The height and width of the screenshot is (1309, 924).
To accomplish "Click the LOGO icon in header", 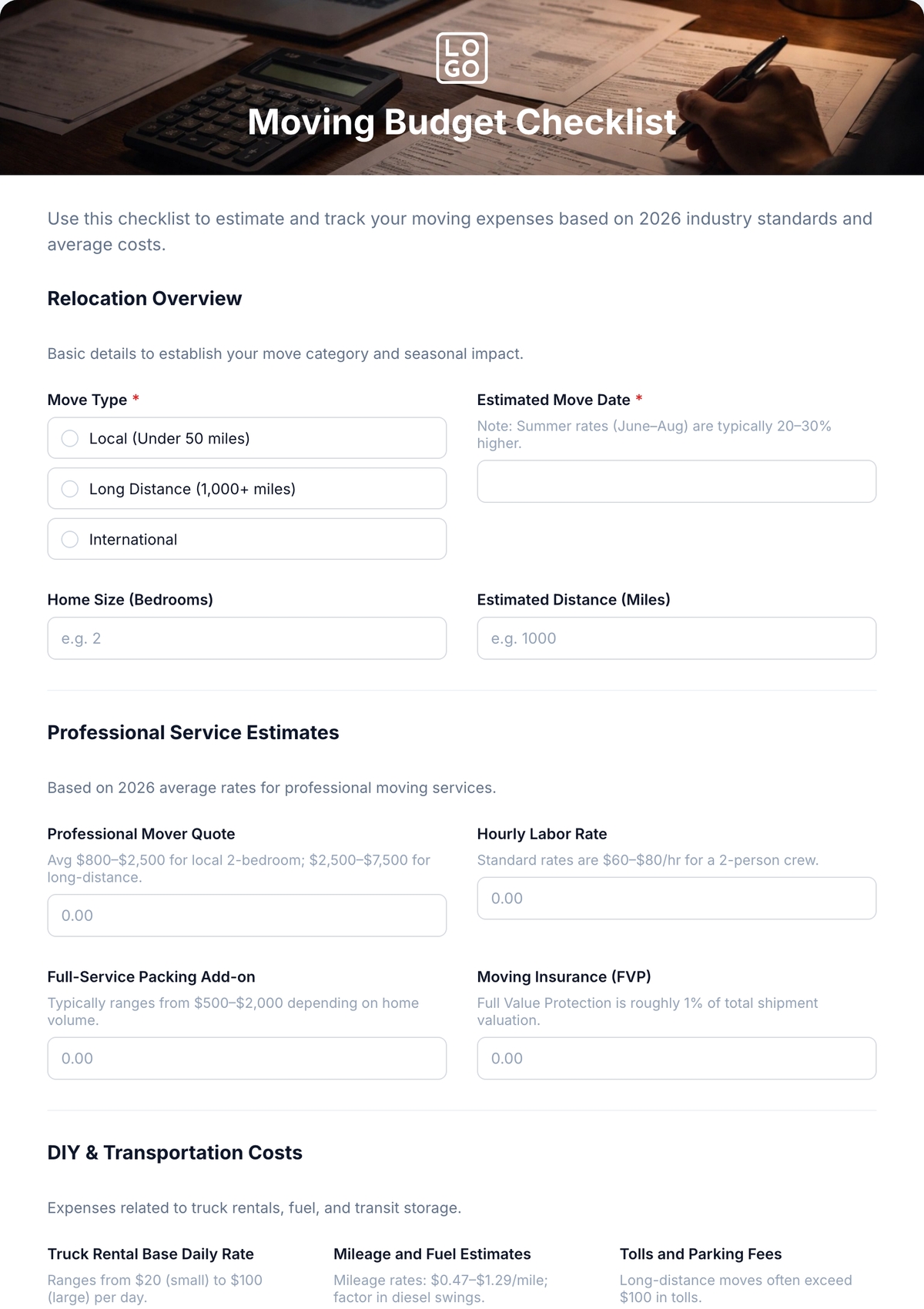I will coord(462,58).
